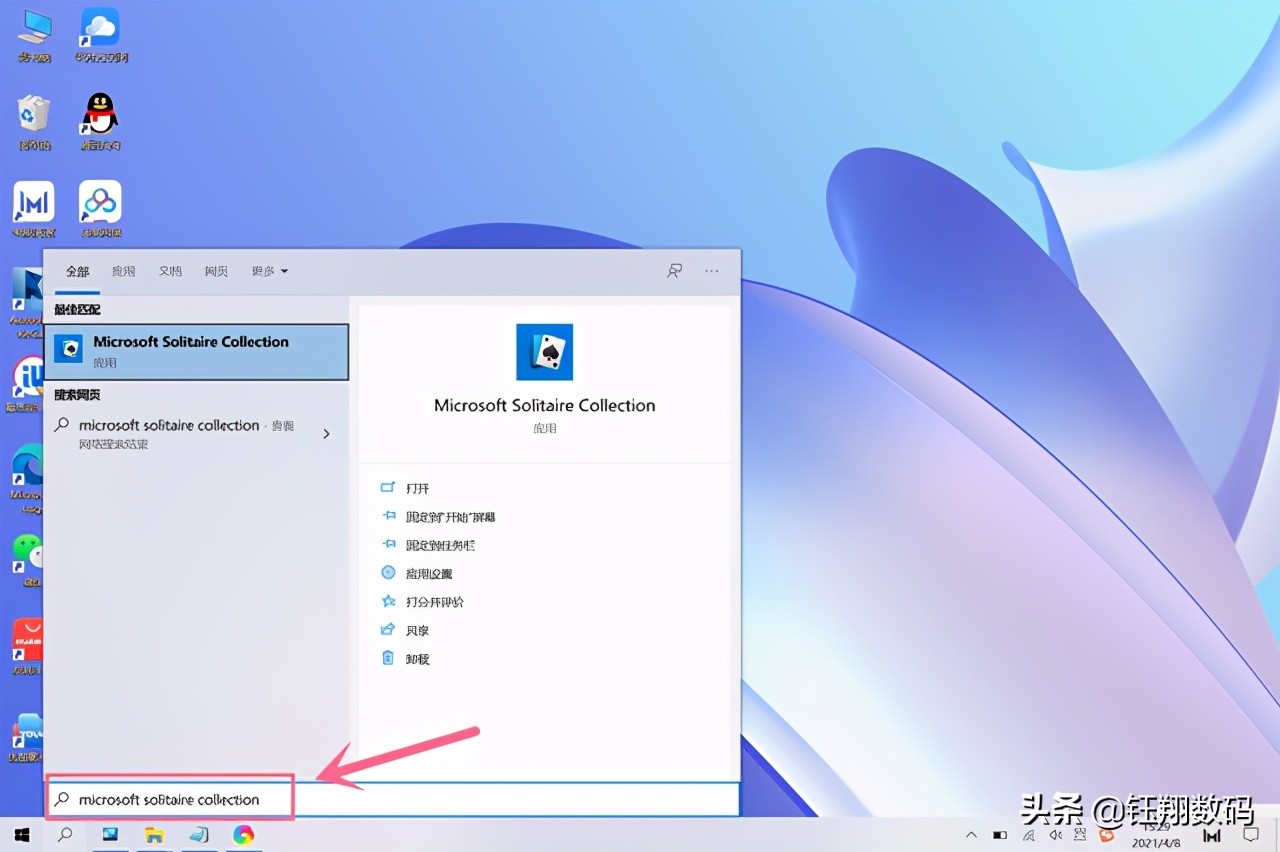
Task: Open File Explorer from the taskbar
Action: (x=154, y=834)
